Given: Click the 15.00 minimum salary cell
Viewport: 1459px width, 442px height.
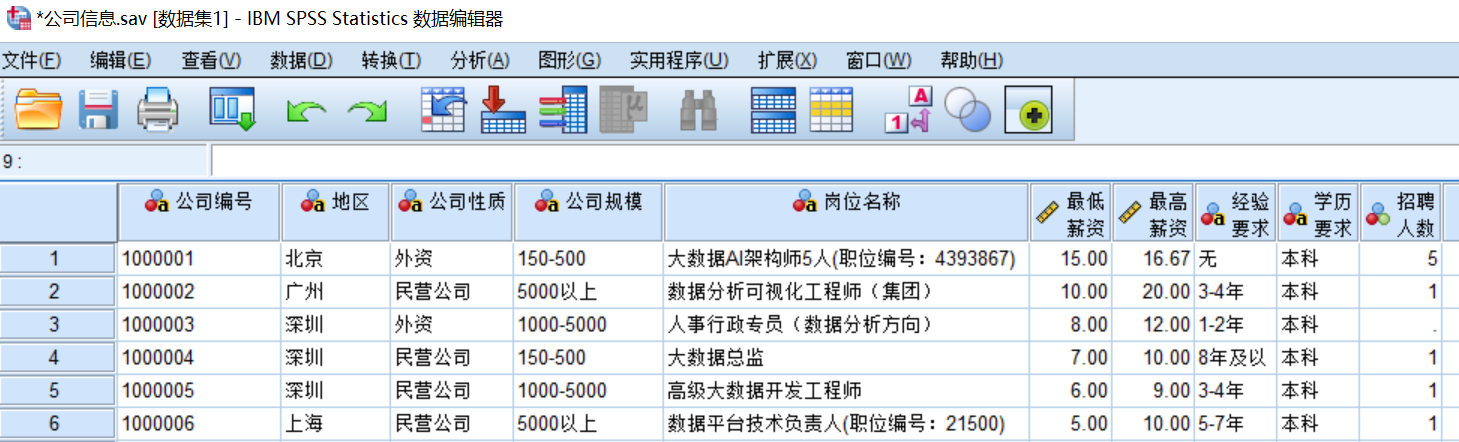Looking at the screenshot, I should pyautogui.click(x=1071, y=259).
